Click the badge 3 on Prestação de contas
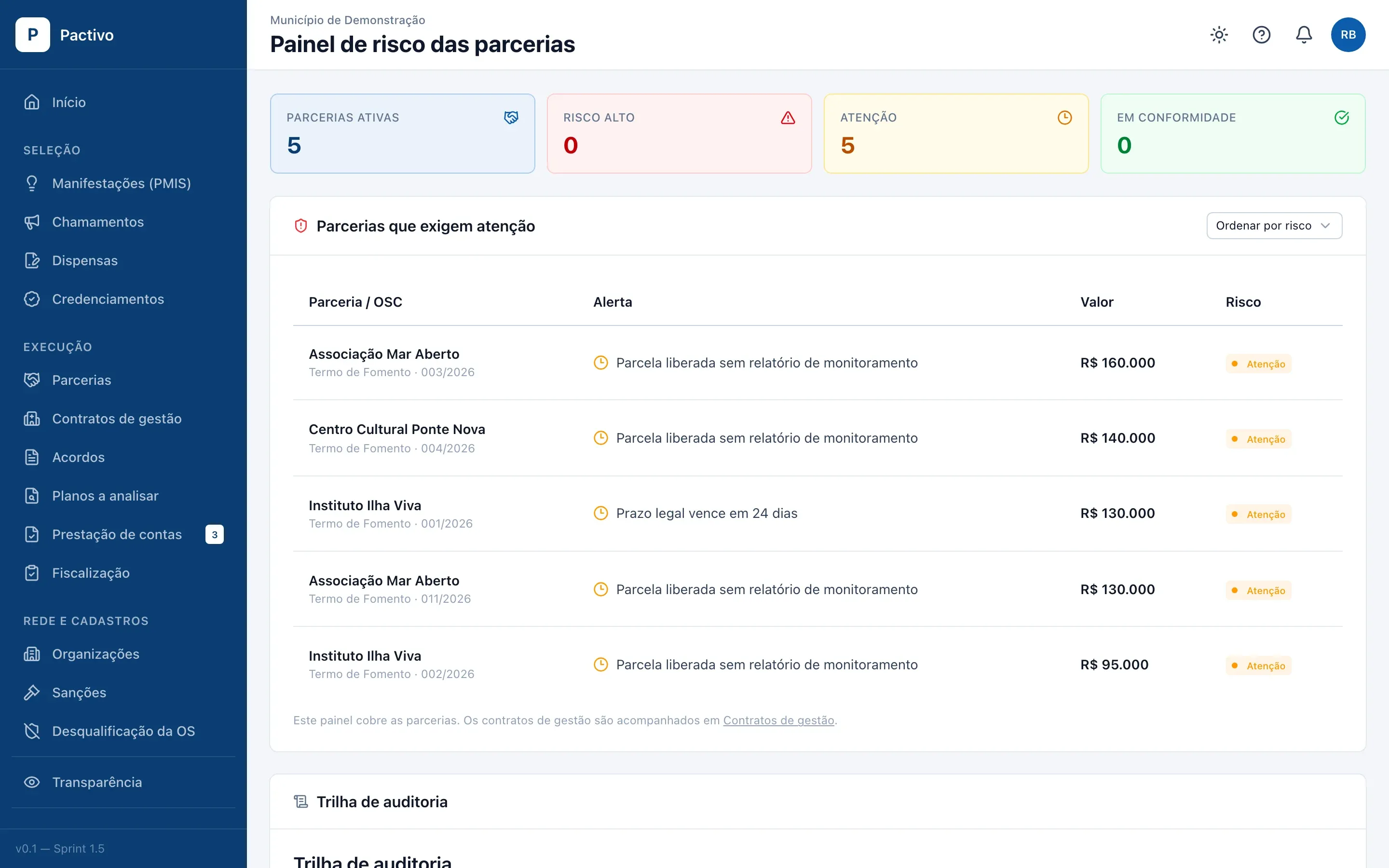This screenshot has height=868, width=1389. point(215,534)
